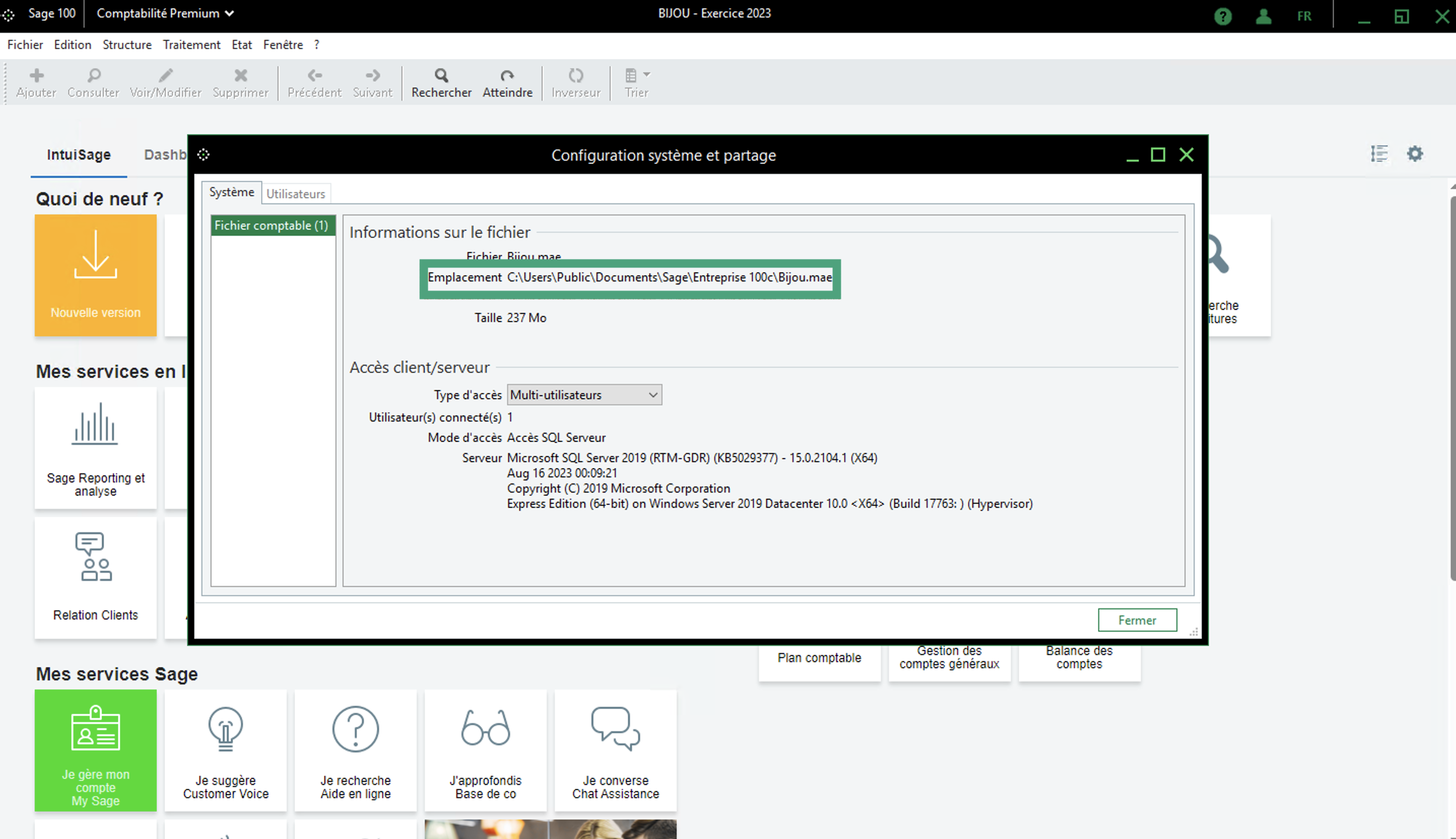Open the settings gear icon
Screen dimensions: 1456x839
tap(1414, 154)
